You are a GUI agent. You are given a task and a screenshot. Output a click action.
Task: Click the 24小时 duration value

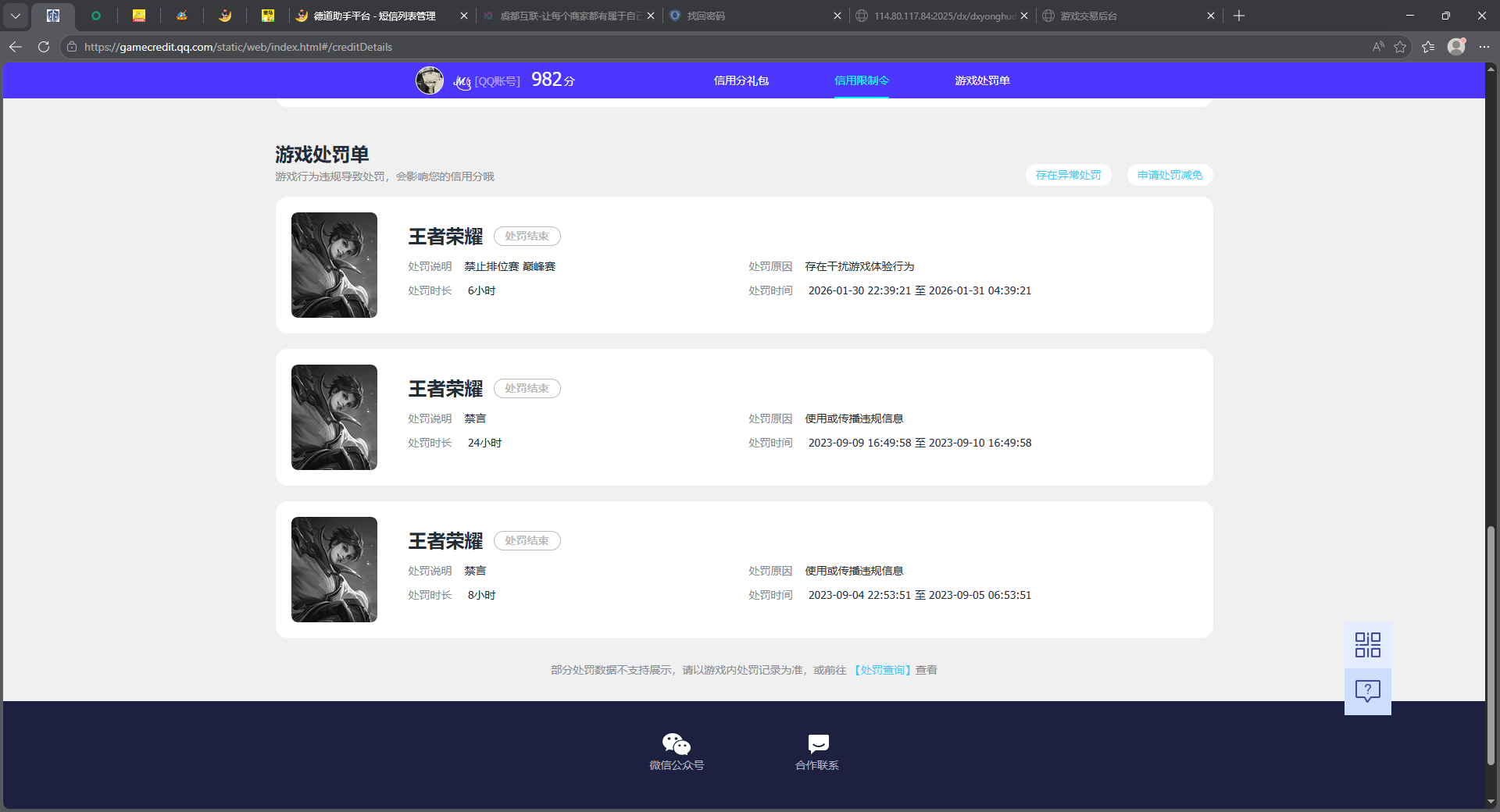click(x=484, y=443)
